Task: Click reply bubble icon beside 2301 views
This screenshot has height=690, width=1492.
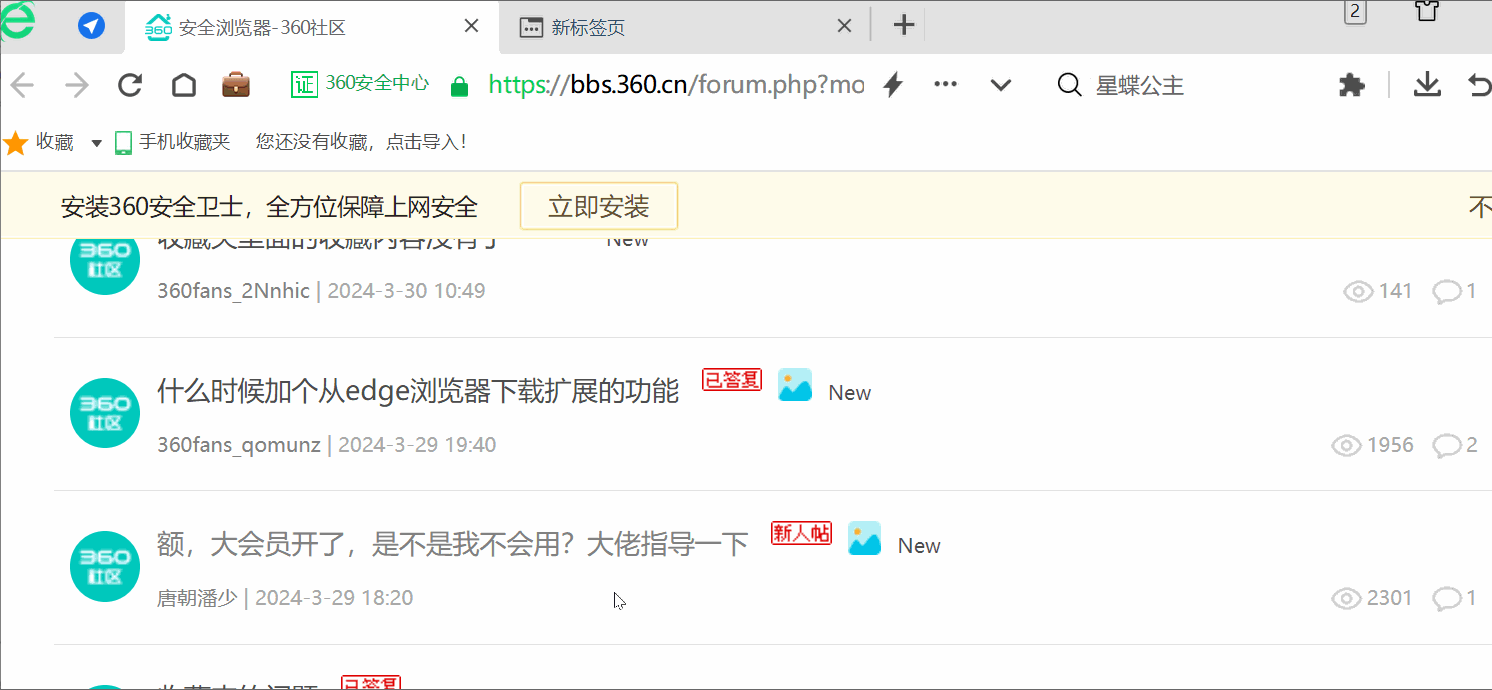Action: tap(1447, 598)
